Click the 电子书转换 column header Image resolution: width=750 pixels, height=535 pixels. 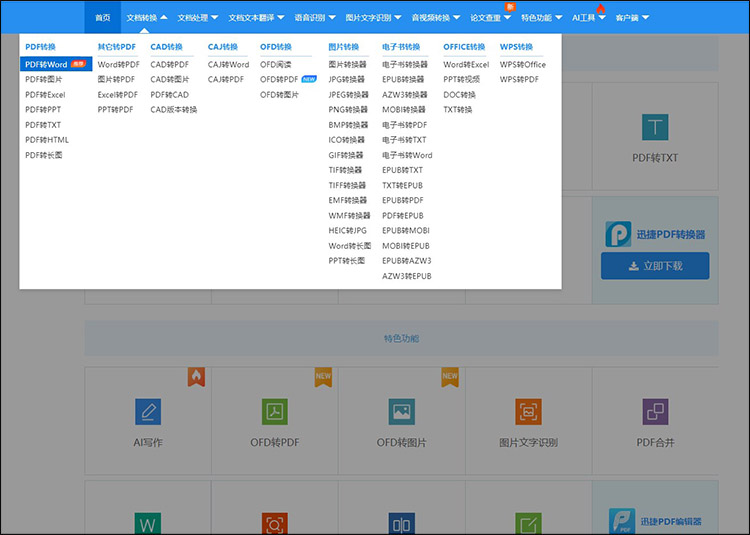pos(401,47)
